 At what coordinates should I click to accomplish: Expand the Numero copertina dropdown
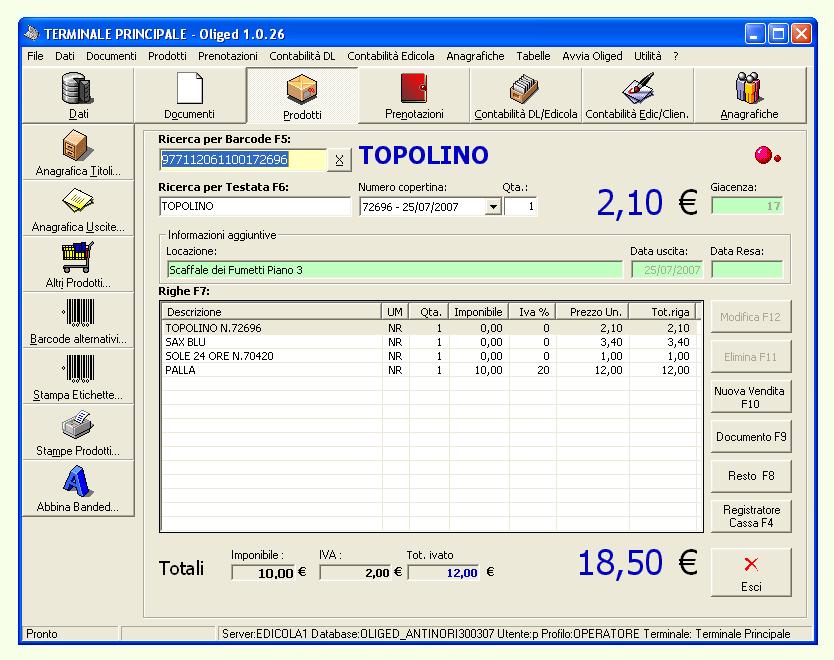[x=493, y=206]
